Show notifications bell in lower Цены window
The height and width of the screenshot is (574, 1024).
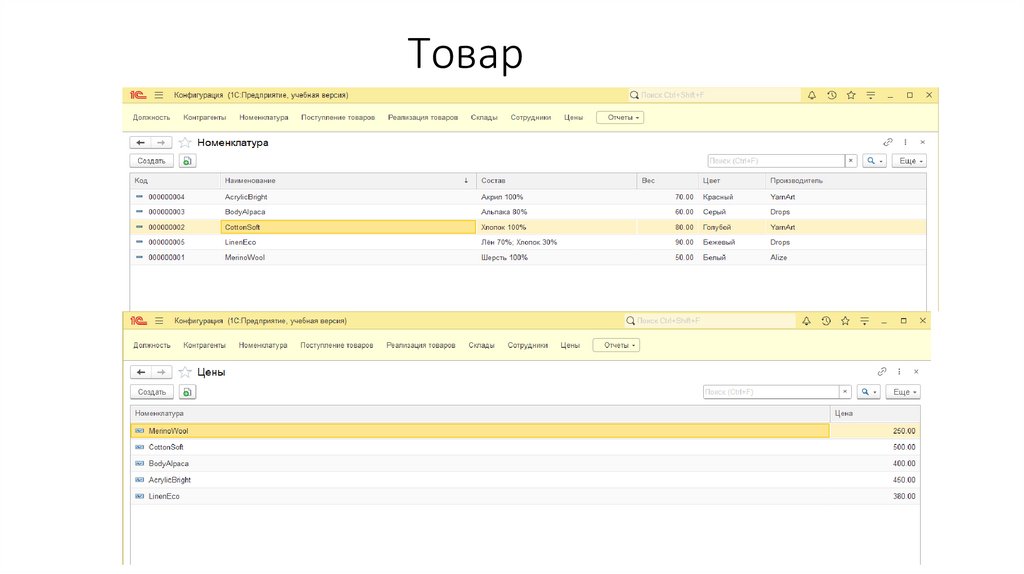807,321
